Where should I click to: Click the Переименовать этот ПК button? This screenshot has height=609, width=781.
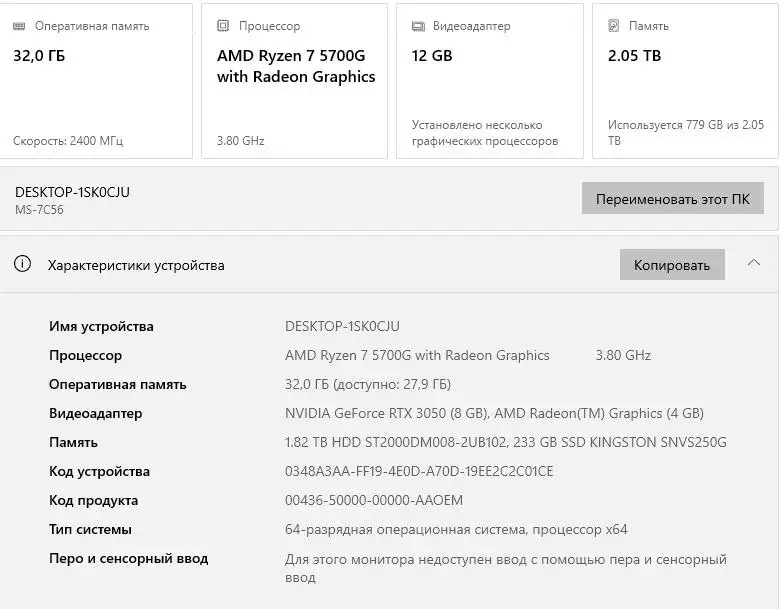(x=672, y=199)
